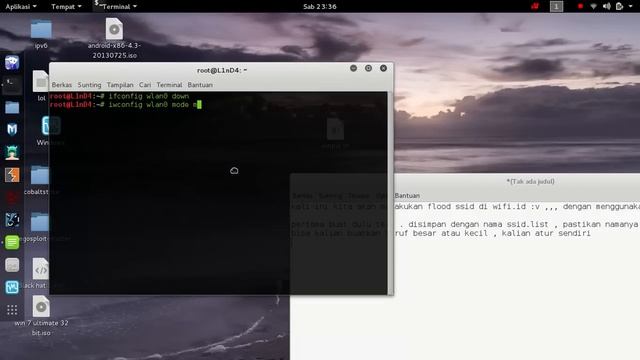Screen dimensions: 640x360
Task: Open the Wi-Fi network status icon
Action: pos(593,6)
